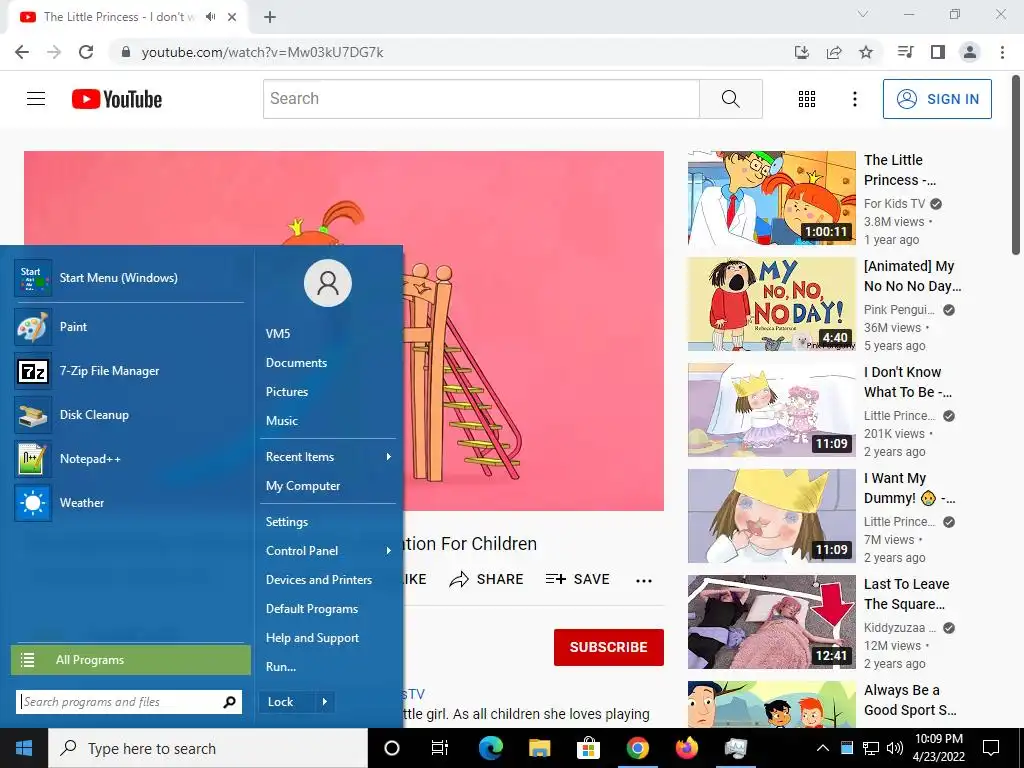Open Chrome profile avatar icon
This screenshot has width=1024, height=768.
pos(970,52)
